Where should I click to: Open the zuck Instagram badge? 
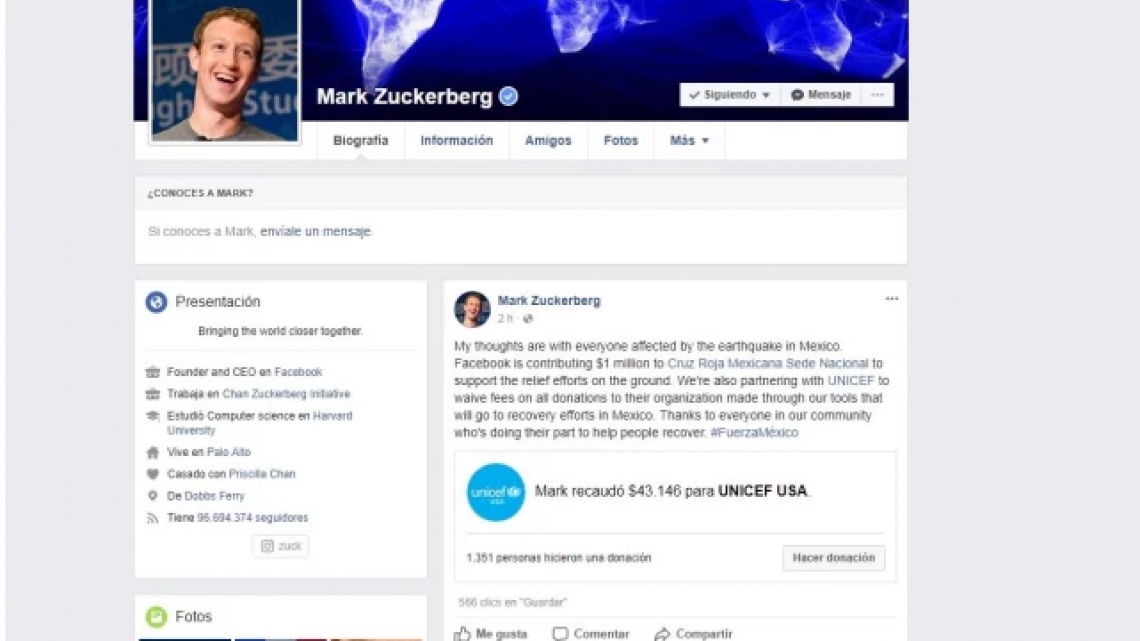pyautogui.click(x=281, y=546)
